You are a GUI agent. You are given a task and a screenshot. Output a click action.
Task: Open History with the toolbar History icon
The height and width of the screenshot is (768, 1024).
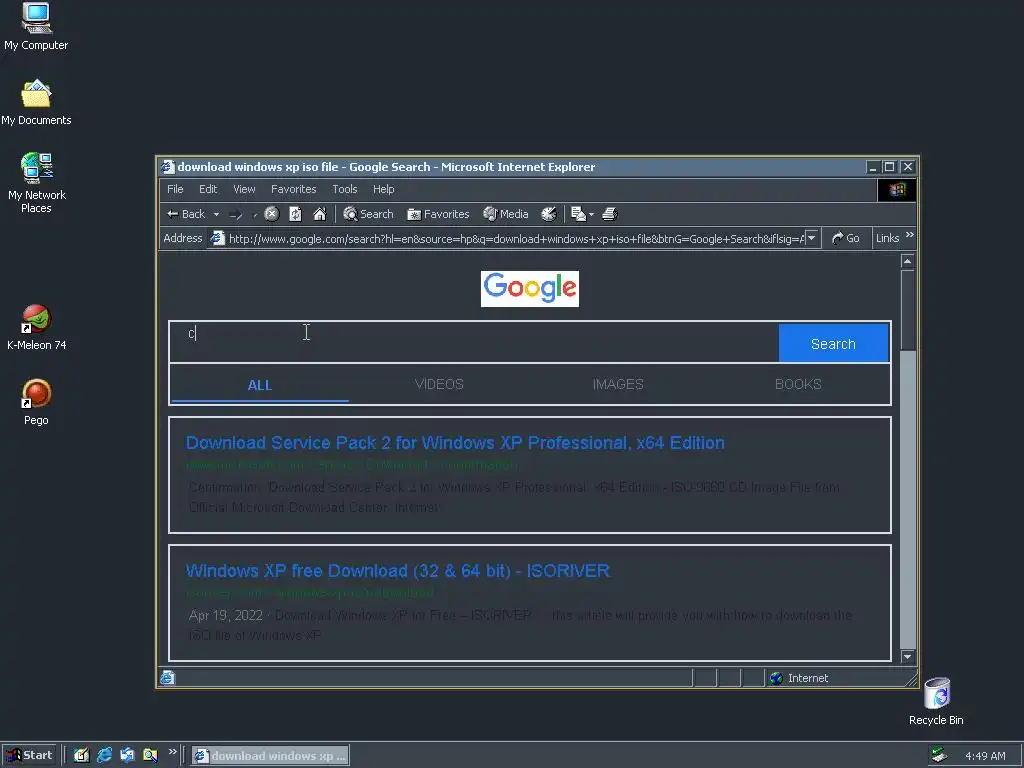549,214
